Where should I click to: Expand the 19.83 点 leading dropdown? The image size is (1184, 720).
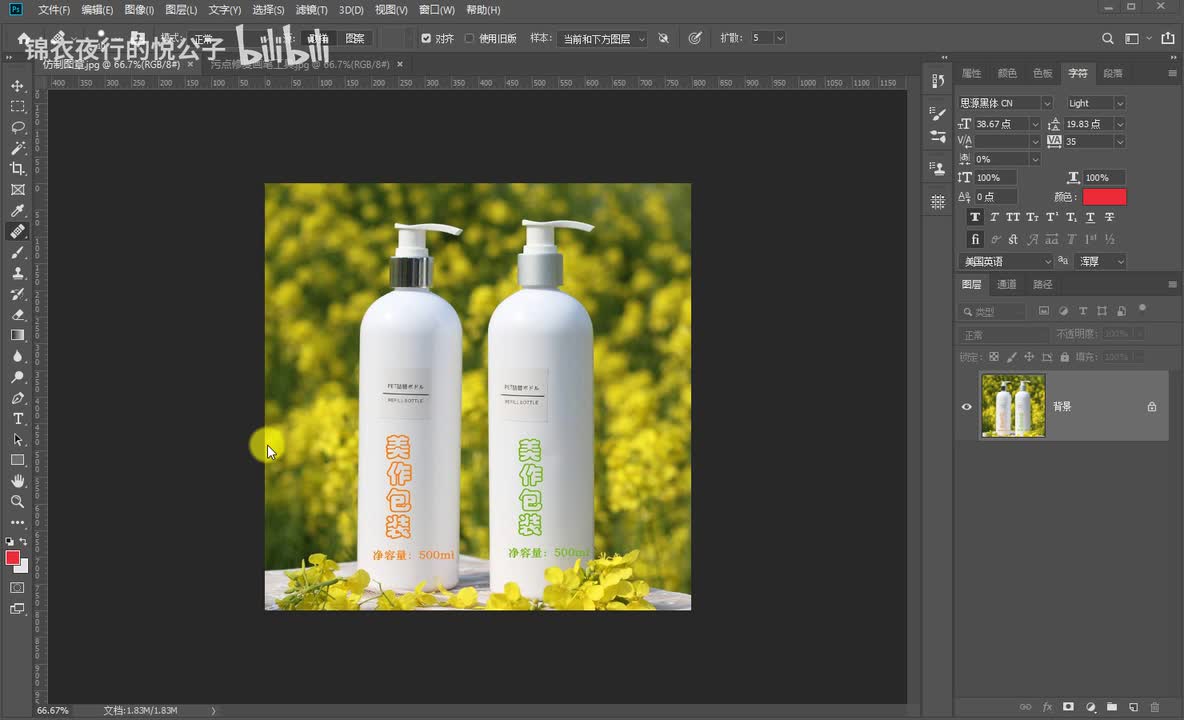coord(1120,124)
